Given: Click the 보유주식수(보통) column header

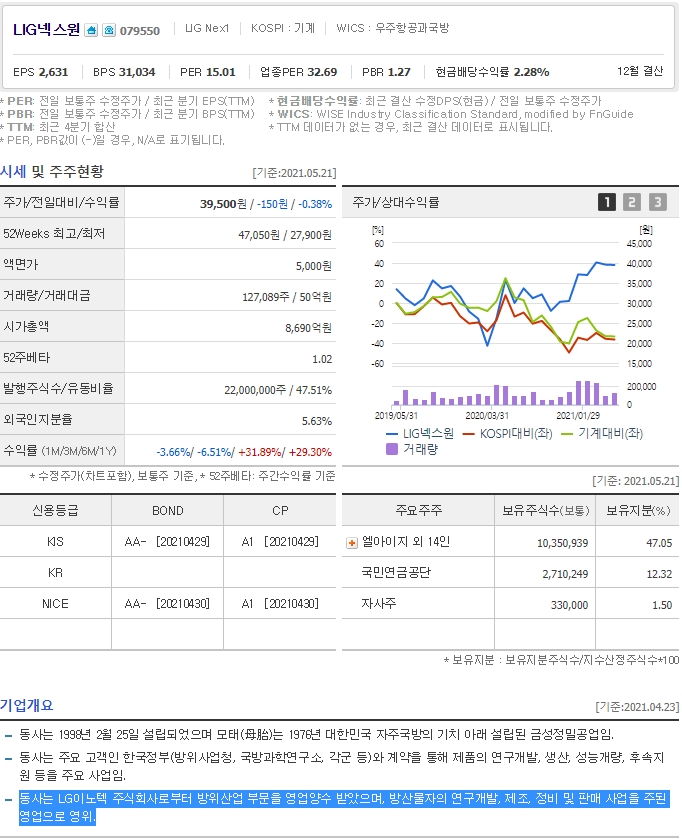Looking at the screenshot, I should tap(545, 510).
